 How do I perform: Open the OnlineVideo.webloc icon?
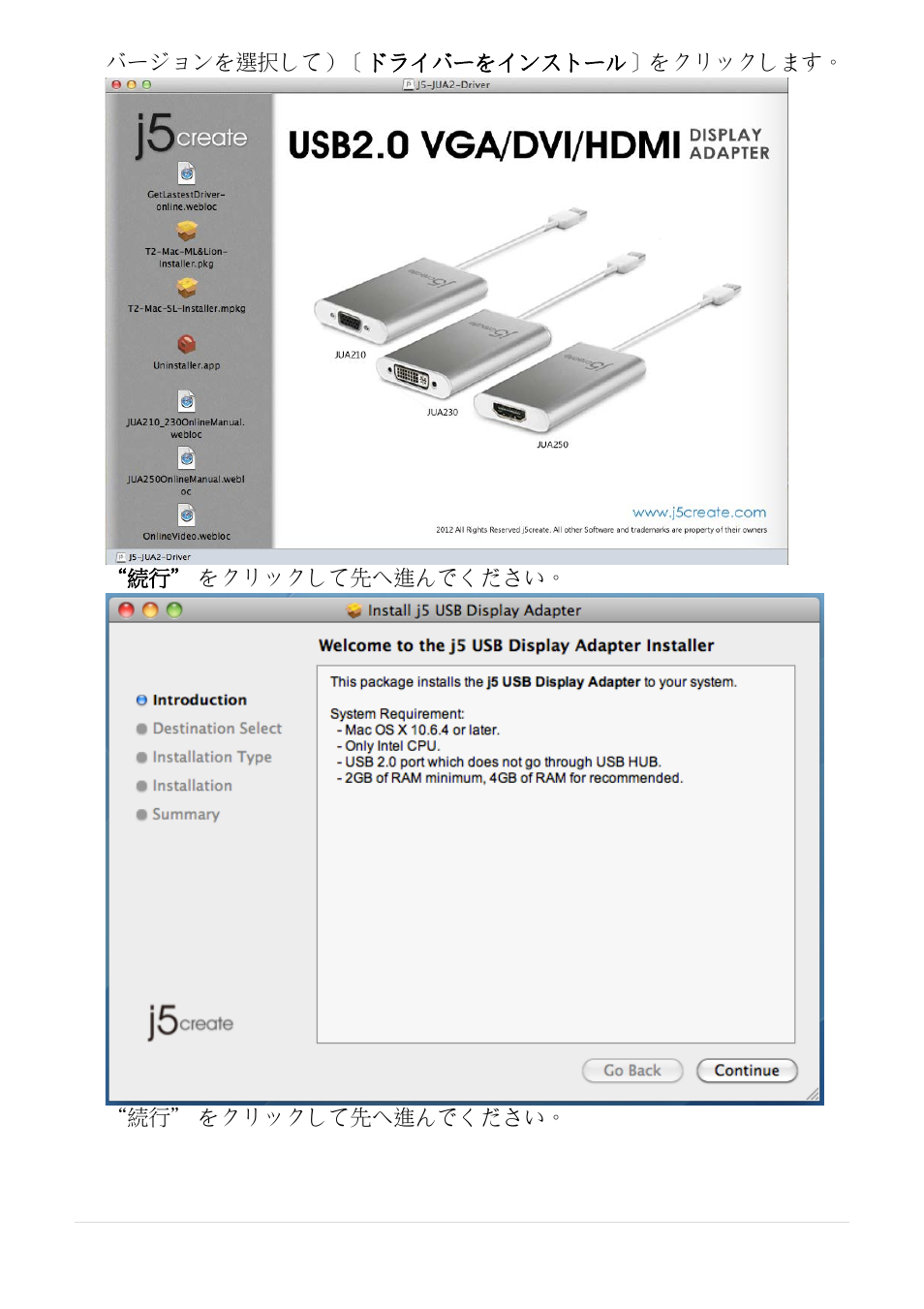point(187,515)
